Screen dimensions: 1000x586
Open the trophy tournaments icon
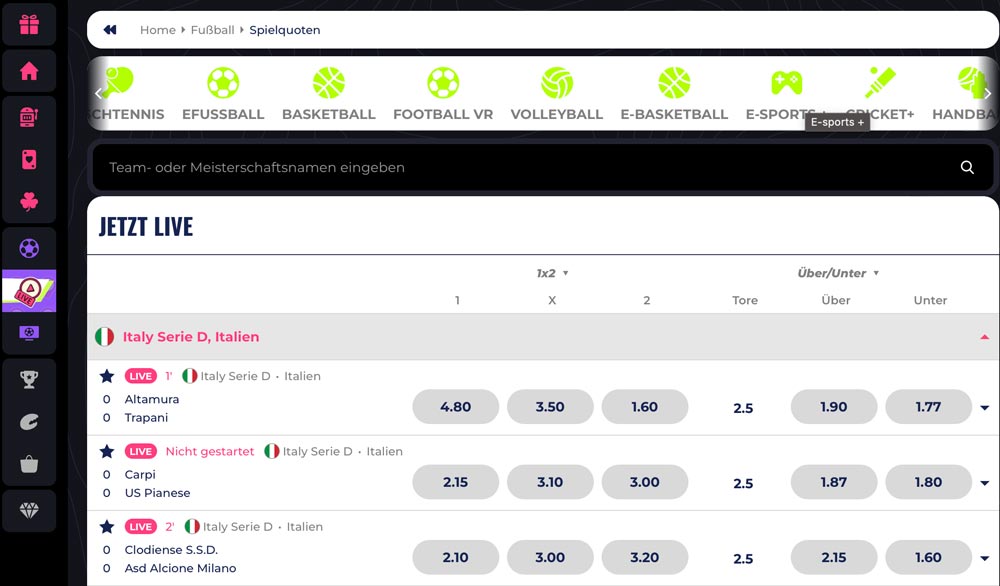click(x=29, y=379)
